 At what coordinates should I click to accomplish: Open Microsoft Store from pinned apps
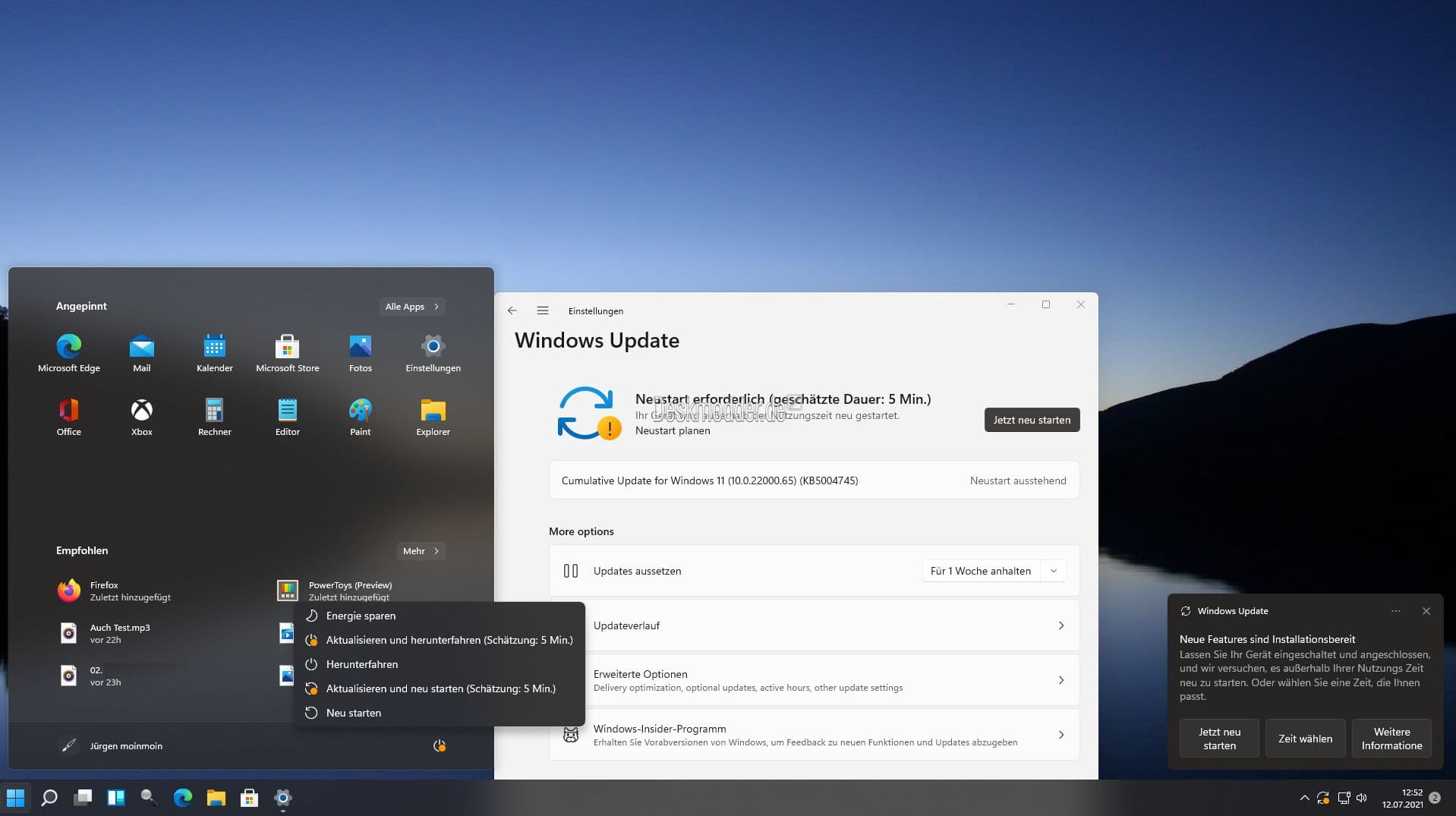288,353
